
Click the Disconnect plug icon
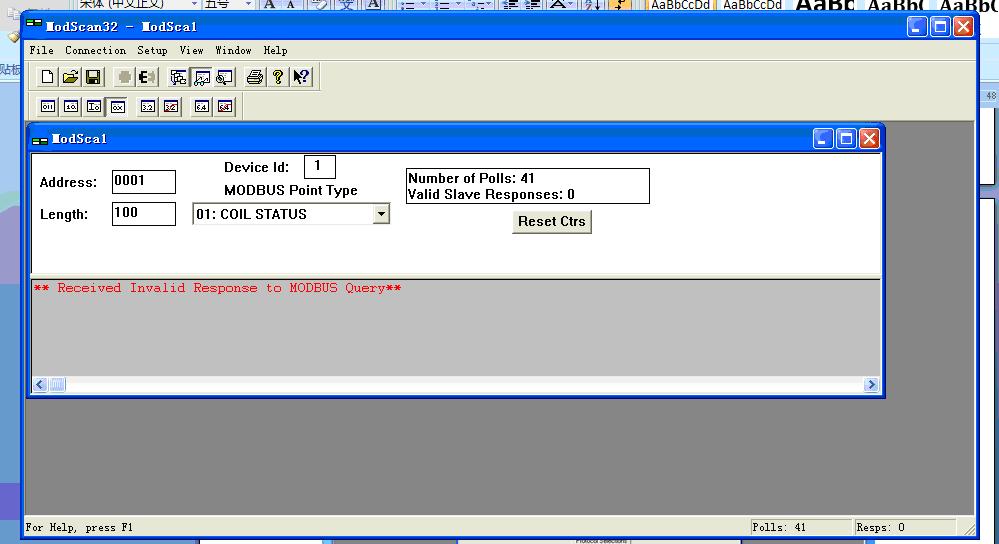click(147, 77)
